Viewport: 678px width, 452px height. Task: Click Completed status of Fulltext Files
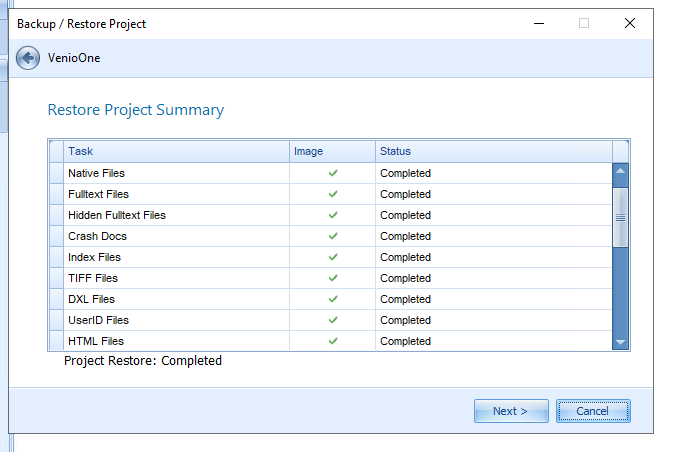[x=406, y=194]
